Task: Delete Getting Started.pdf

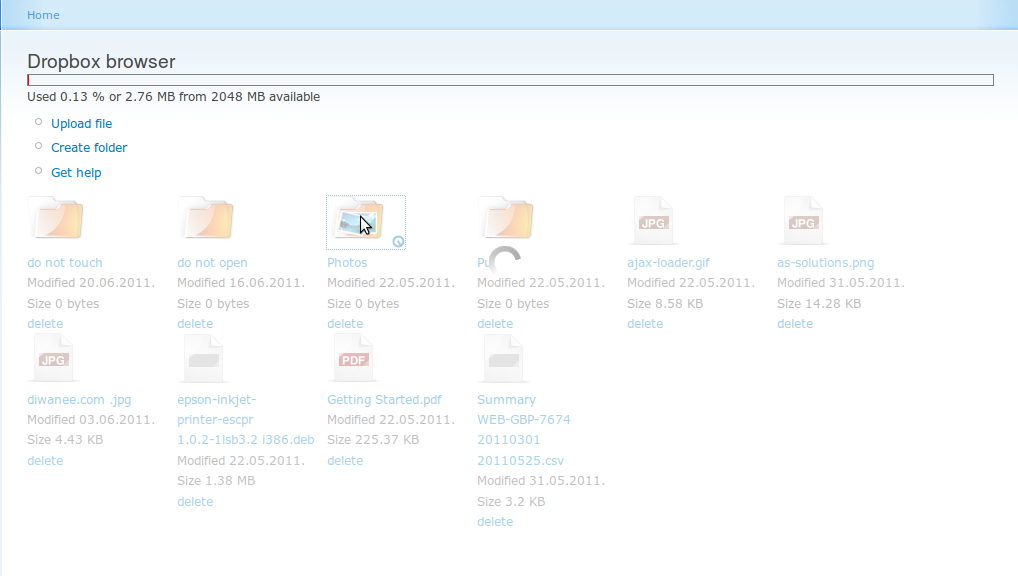Action: pos(345,460)
